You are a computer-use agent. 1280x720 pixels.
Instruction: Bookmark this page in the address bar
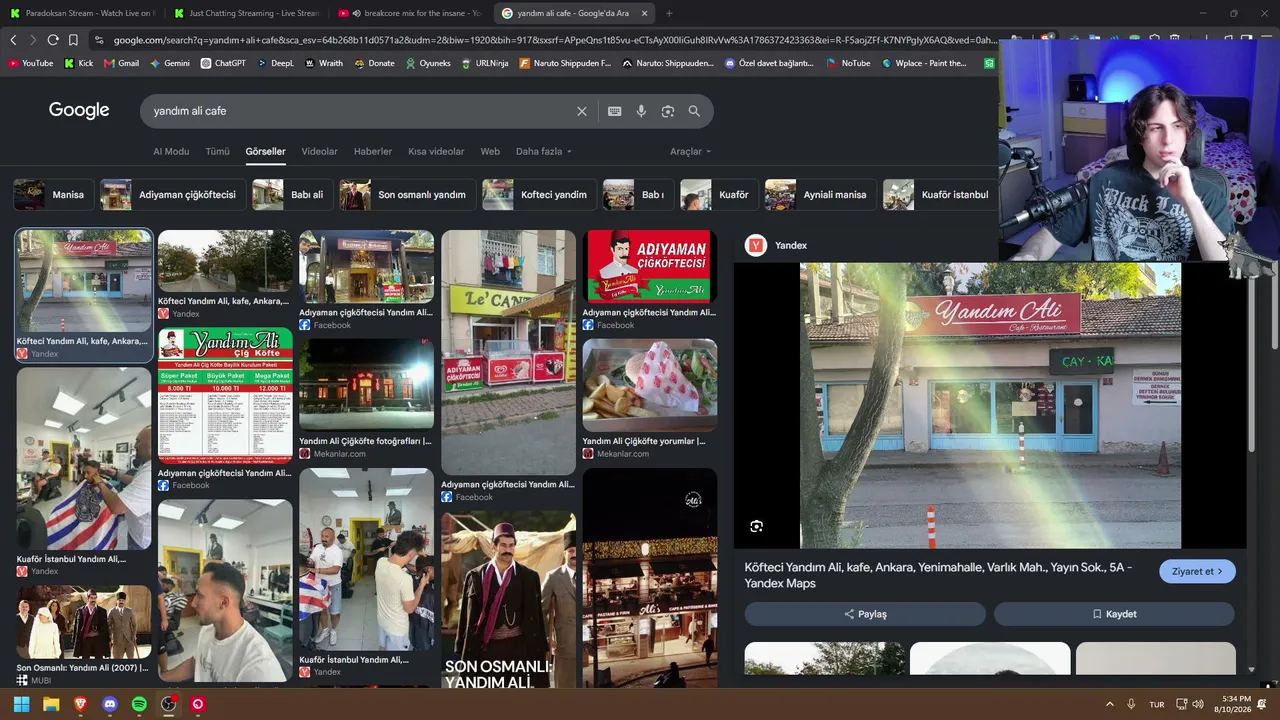pos(73,40)
